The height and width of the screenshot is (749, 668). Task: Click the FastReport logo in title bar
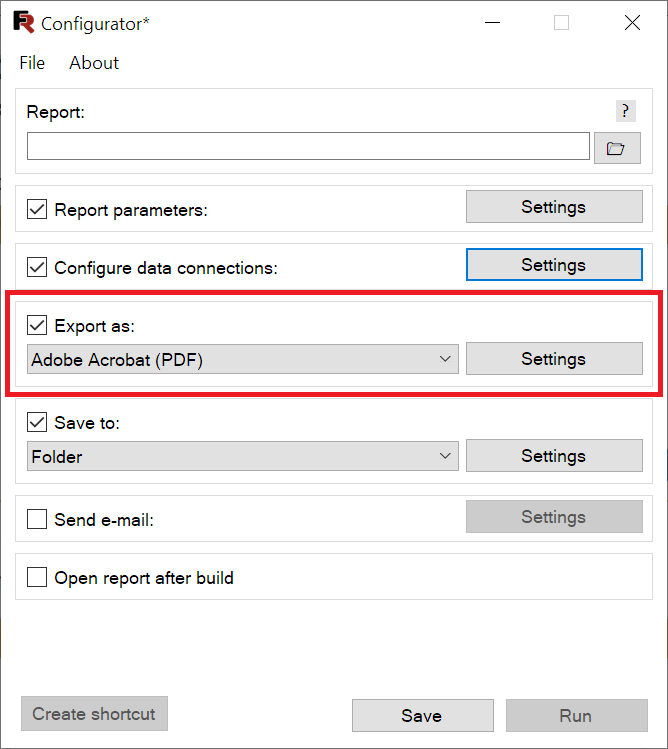(23, 22)
